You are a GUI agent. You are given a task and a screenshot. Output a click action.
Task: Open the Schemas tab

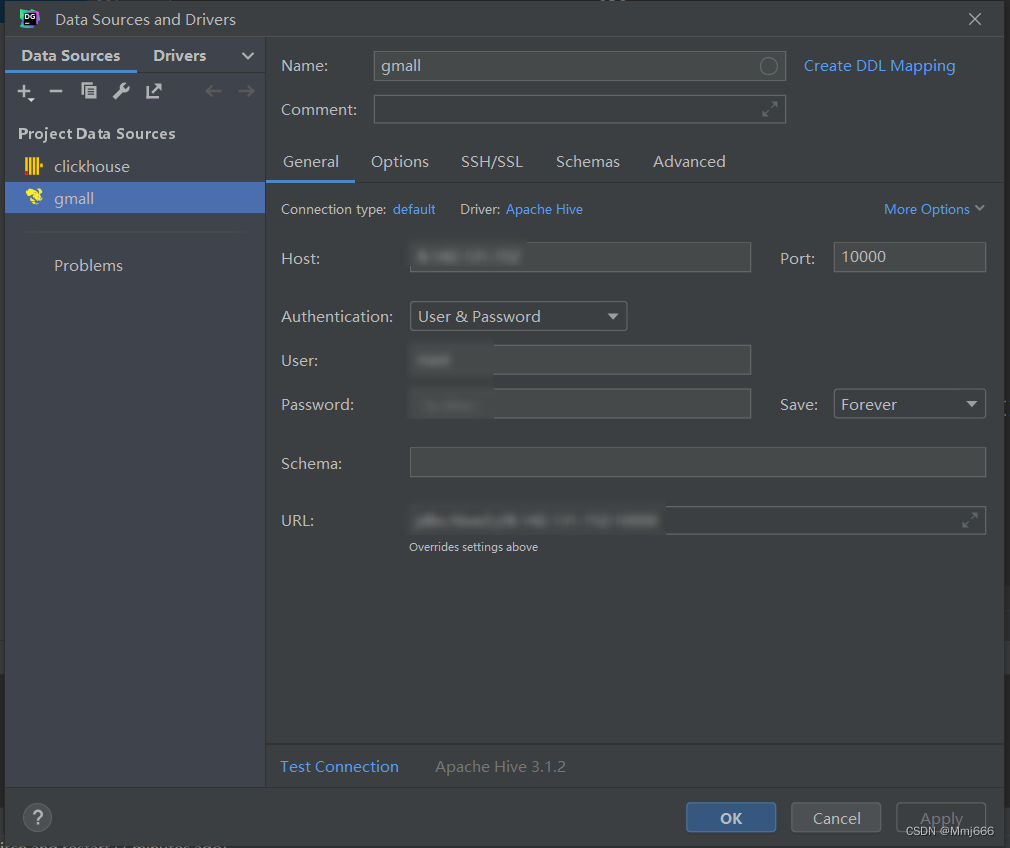click(x=587, y=161)
